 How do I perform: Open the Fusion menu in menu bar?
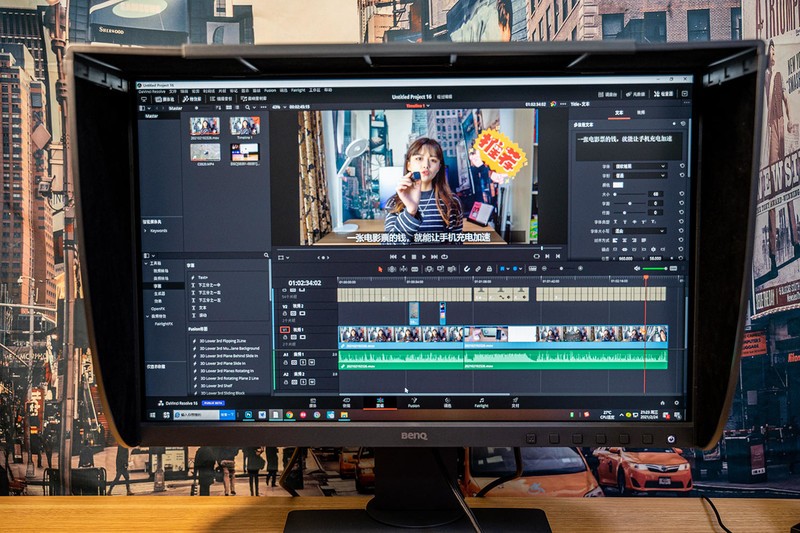(270, 91)
